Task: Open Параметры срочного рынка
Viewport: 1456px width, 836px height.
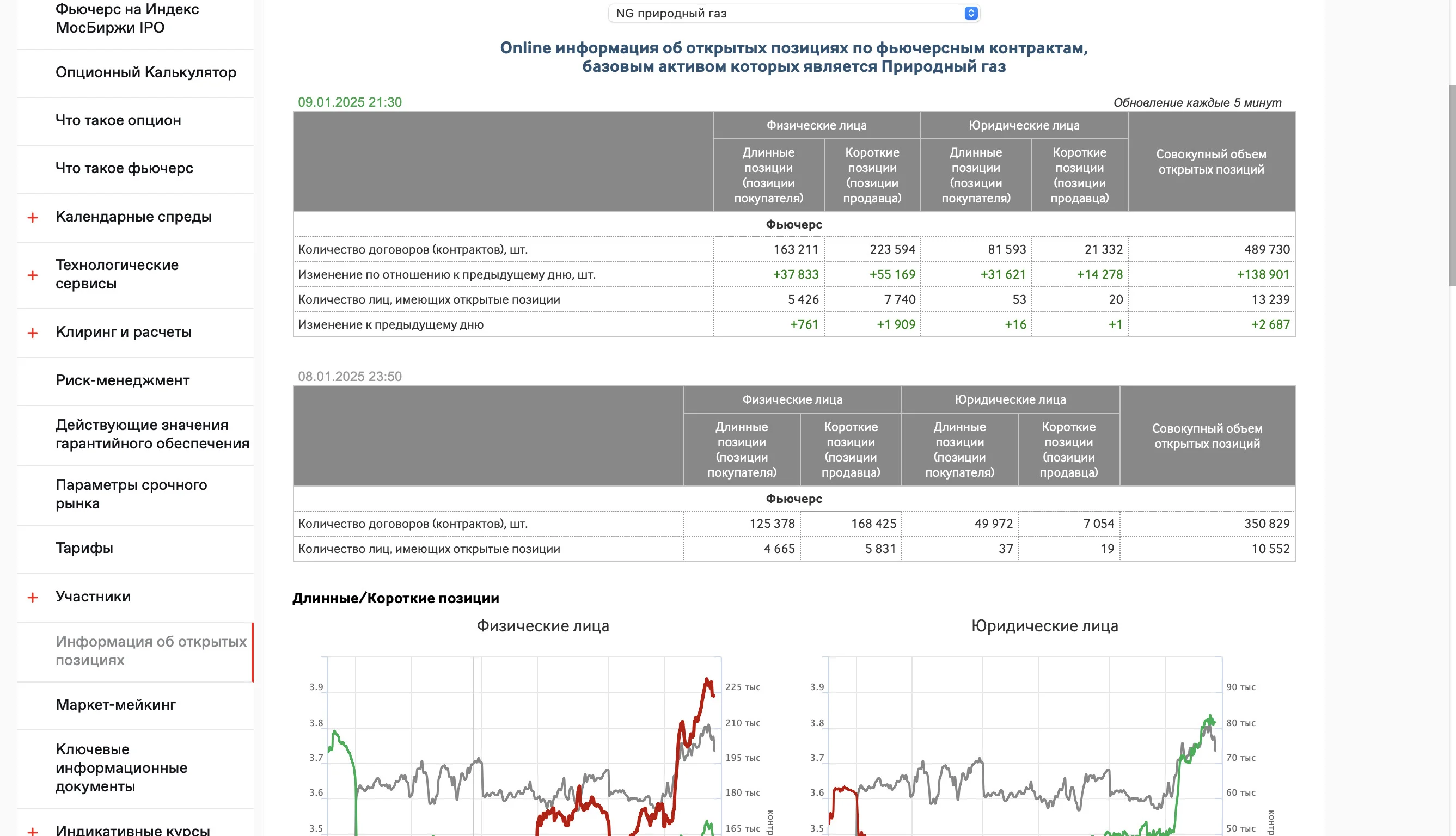Action: tap(131, 494)
